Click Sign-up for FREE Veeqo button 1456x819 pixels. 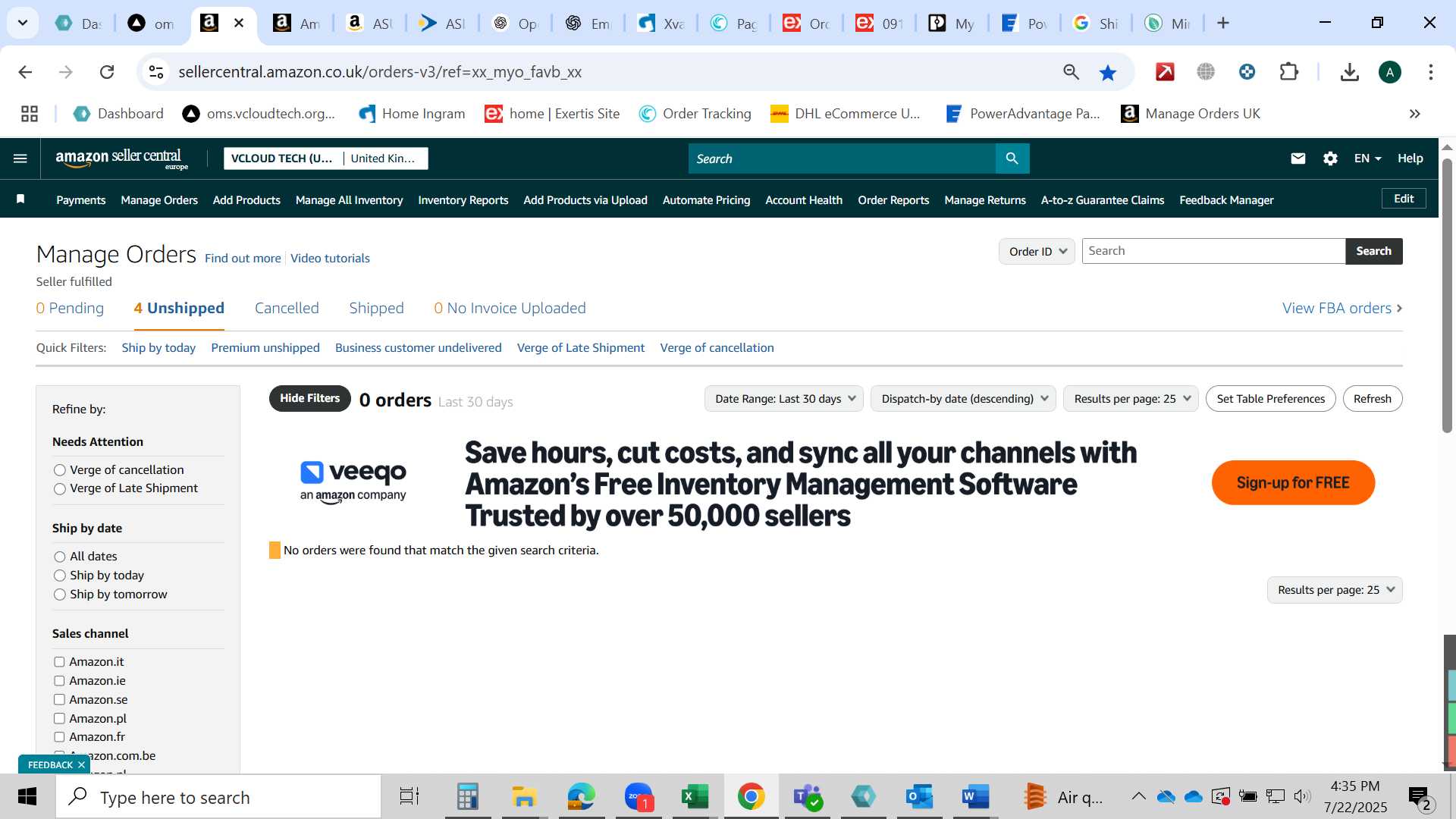pyautogui.click(x=1293, y=483)
